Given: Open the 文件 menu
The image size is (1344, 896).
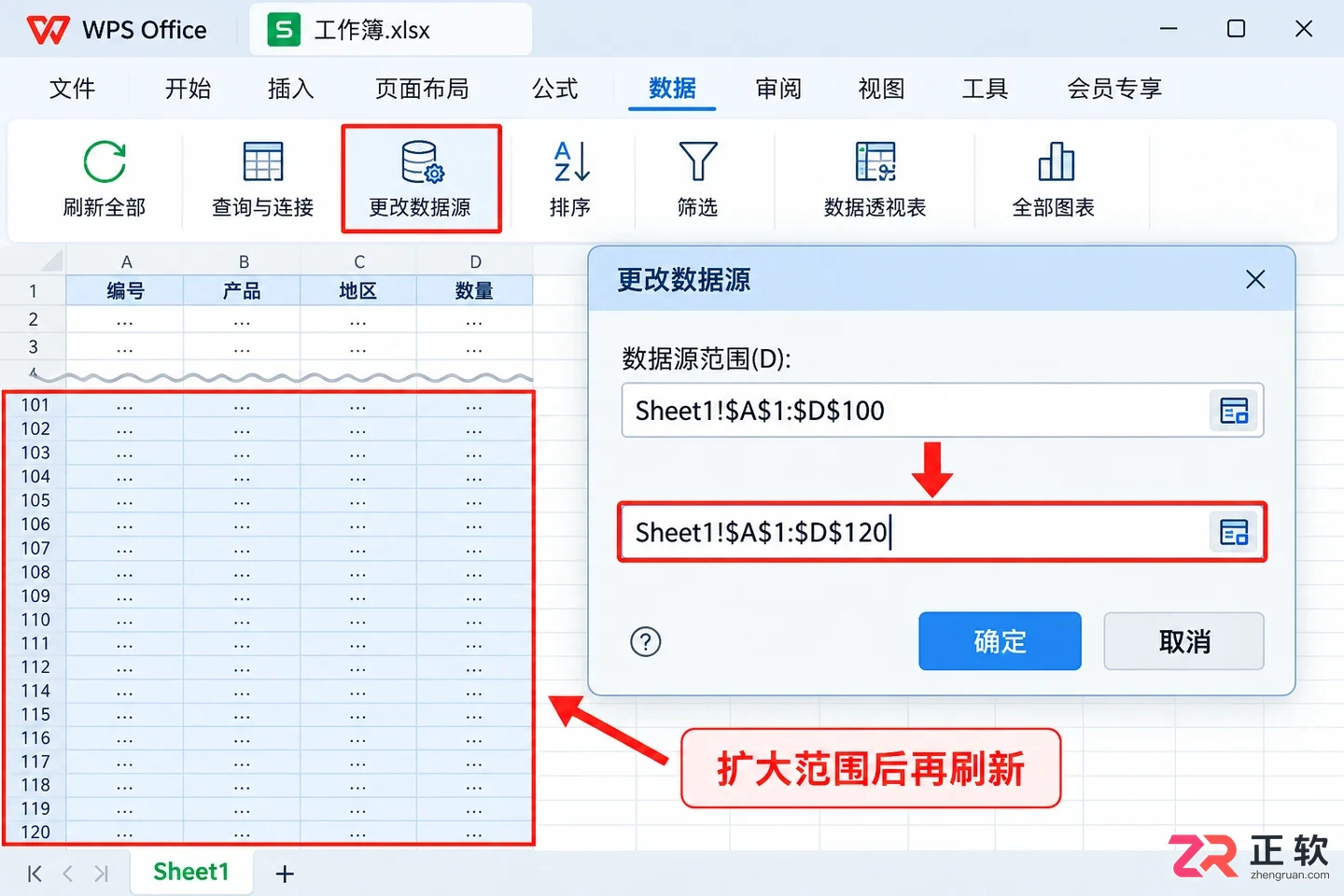Looking at the screenshot, I should [72, 89].
